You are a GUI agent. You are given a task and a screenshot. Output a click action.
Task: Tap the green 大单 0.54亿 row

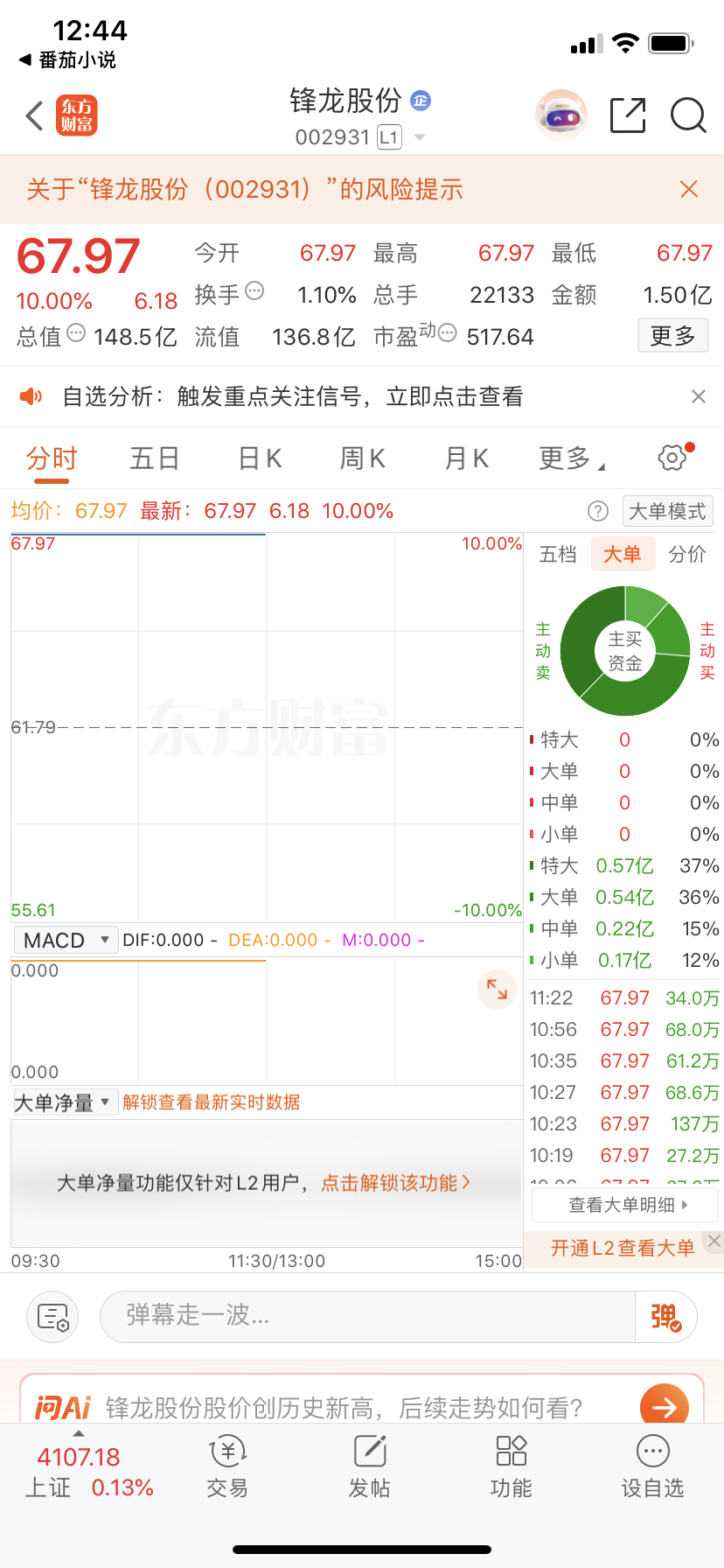click(x=624, y=897)
